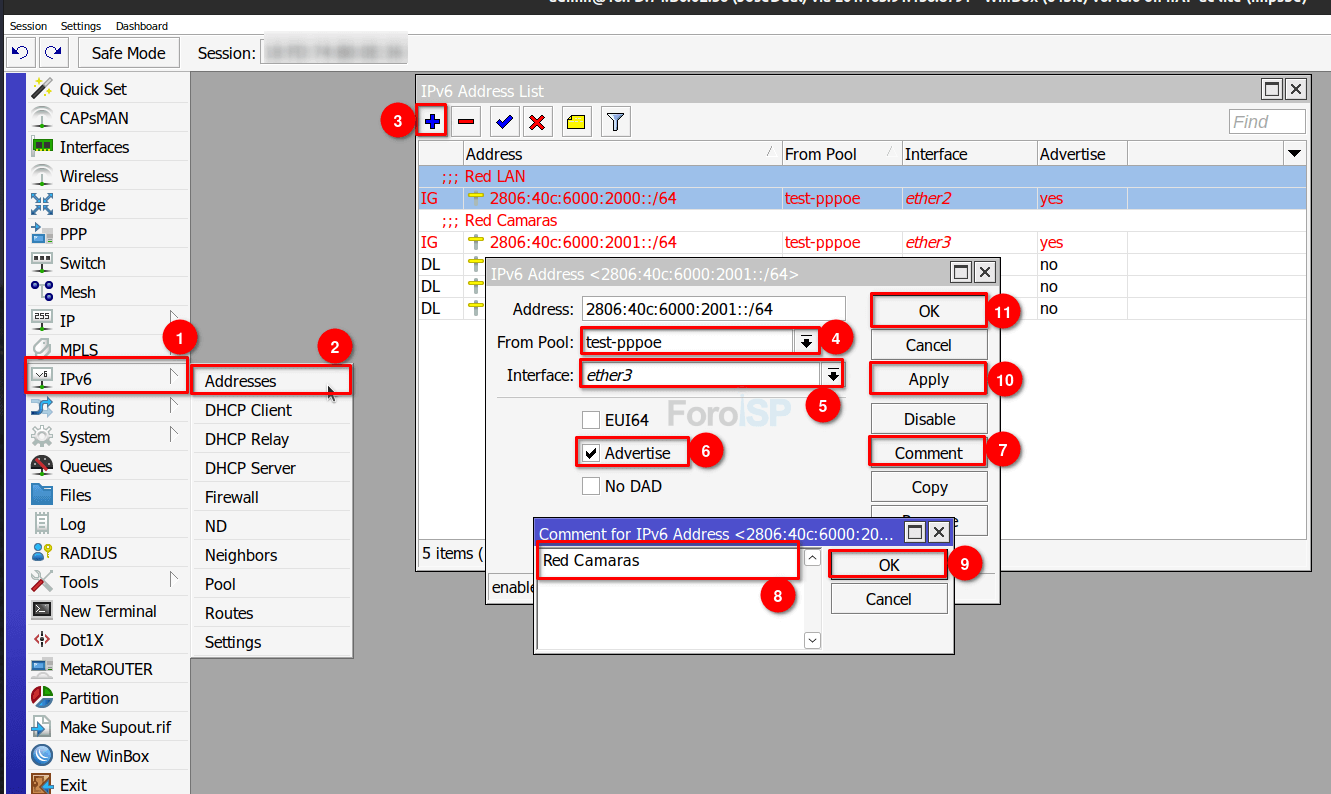Click the red minus remove icon
Screen dimensions: 1331x794
click(466, 122)
